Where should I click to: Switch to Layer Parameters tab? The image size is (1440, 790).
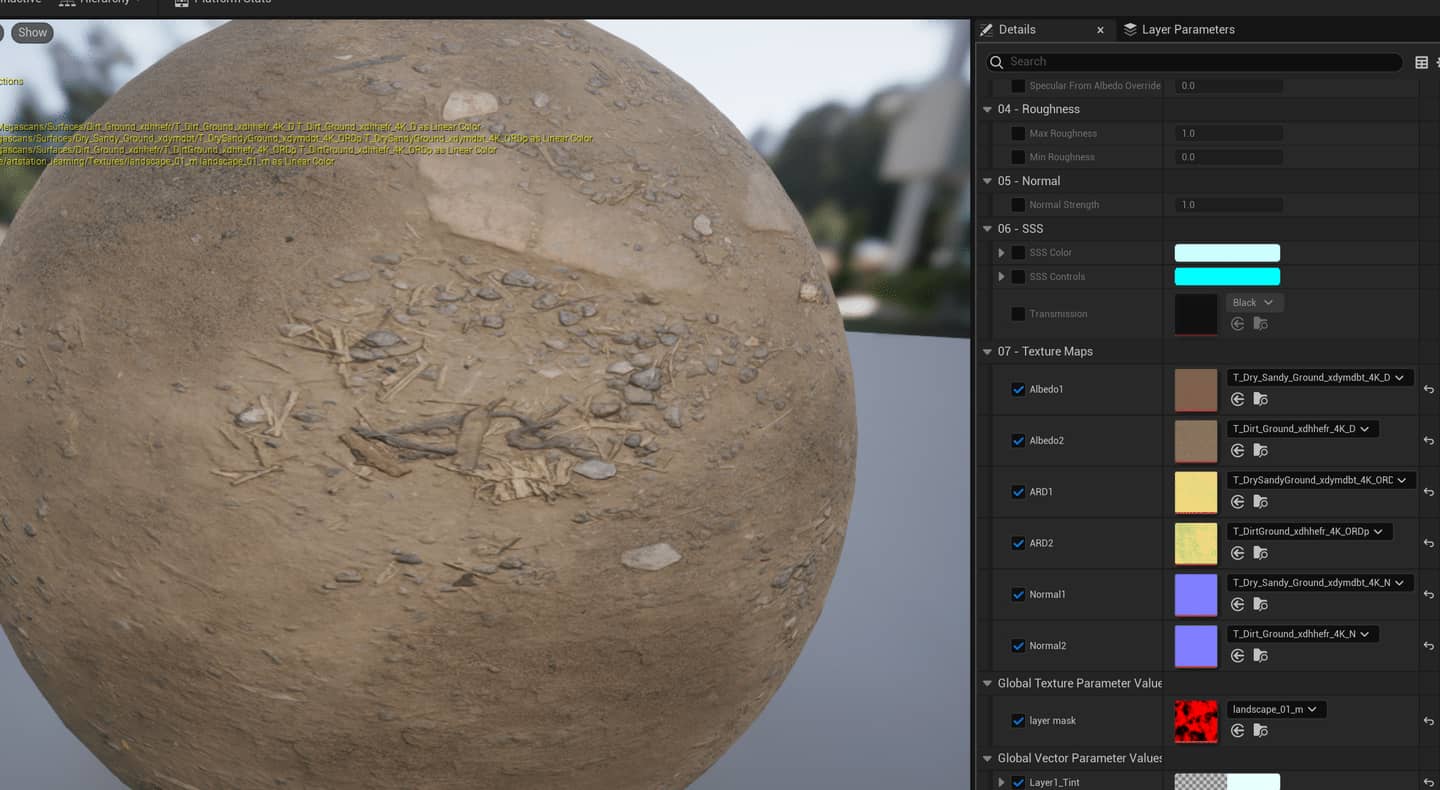1178,30
